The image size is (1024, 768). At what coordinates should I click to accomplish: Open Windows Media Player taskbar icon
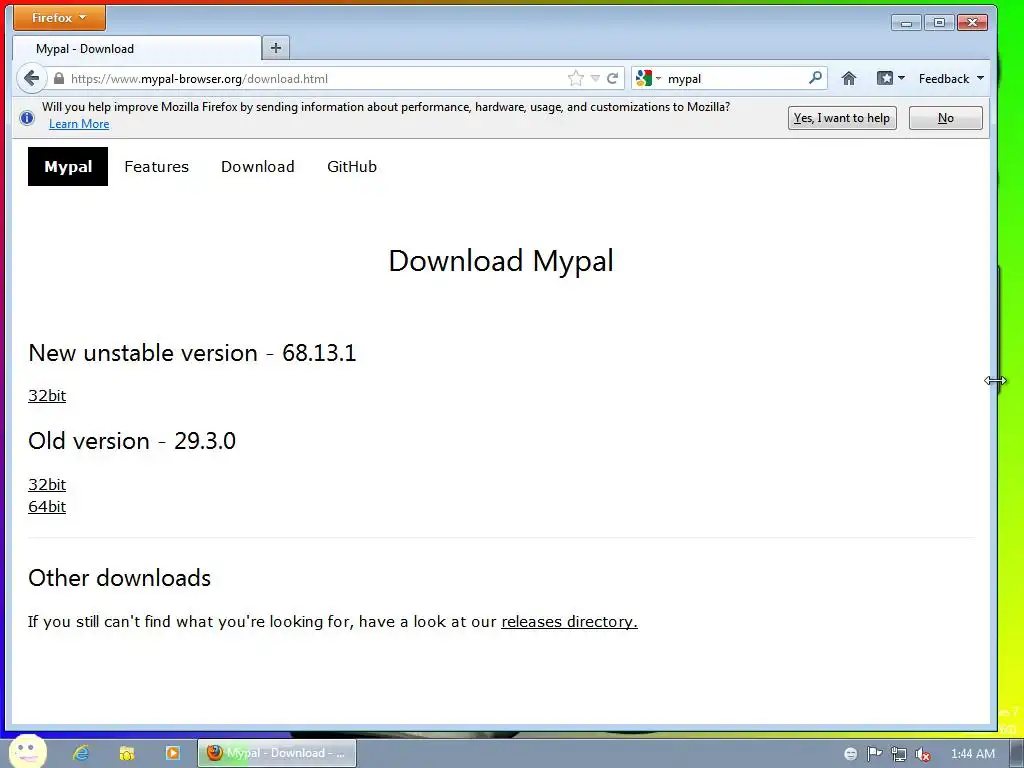tap(172, 753)
